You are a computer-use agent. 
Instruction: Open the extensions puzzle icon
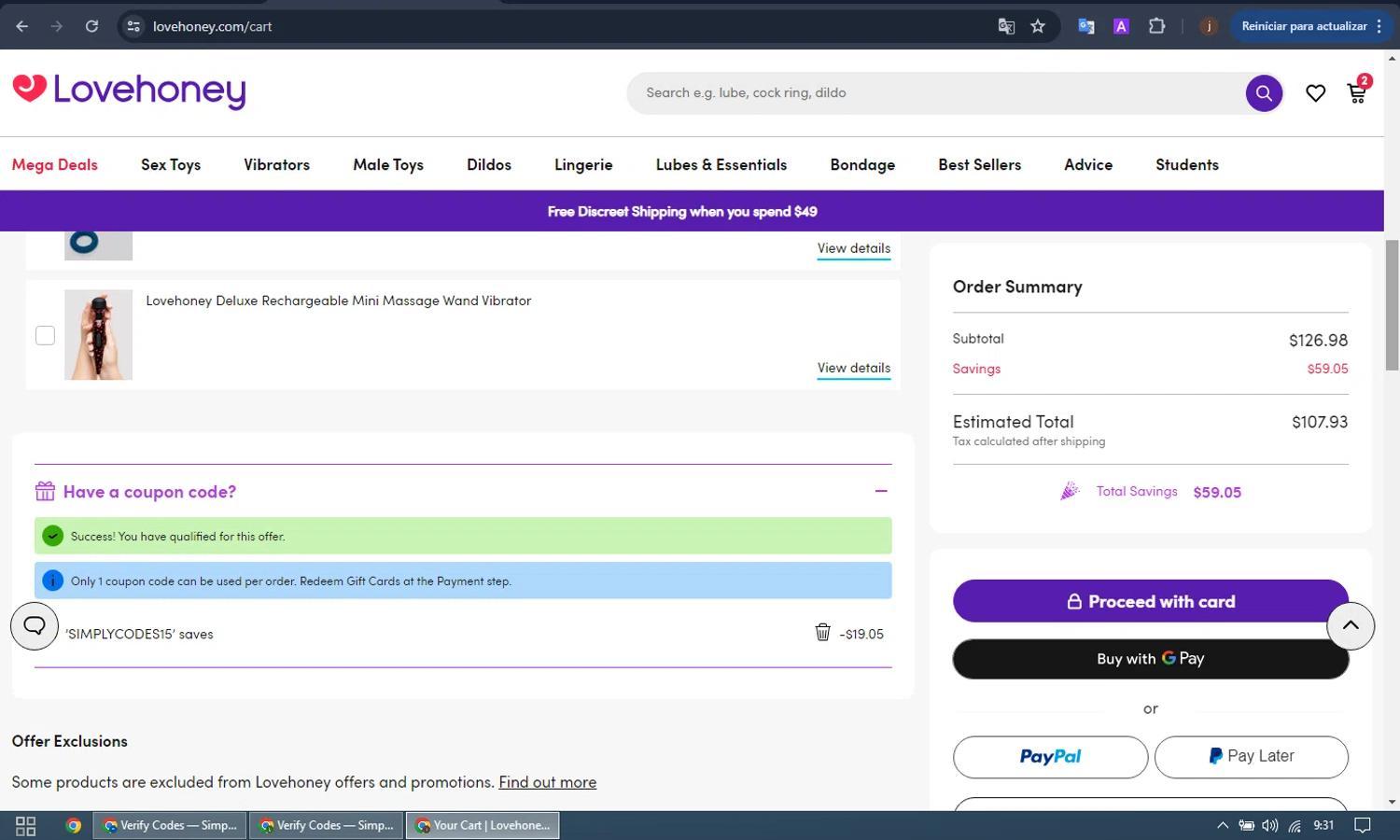coord(1156,26)
